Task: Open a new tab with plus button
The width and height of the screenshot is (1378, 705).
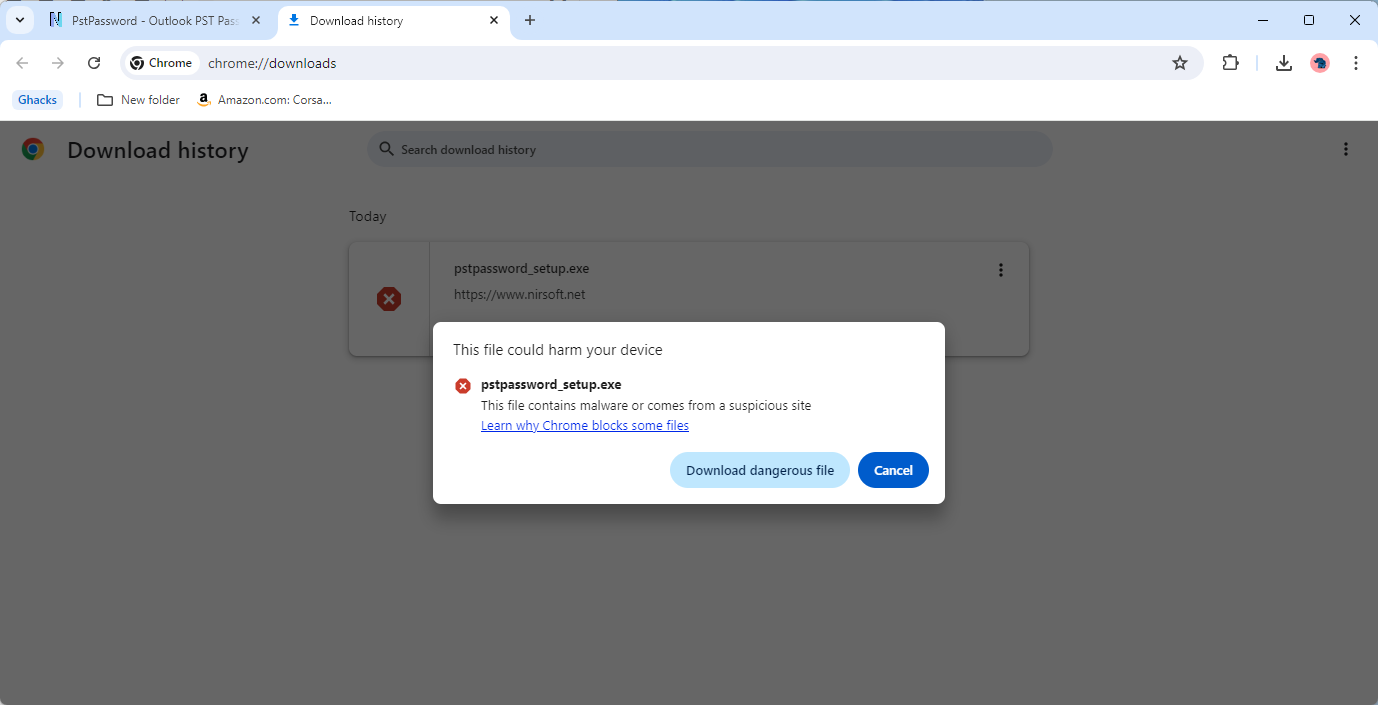Action: point(530,20)
